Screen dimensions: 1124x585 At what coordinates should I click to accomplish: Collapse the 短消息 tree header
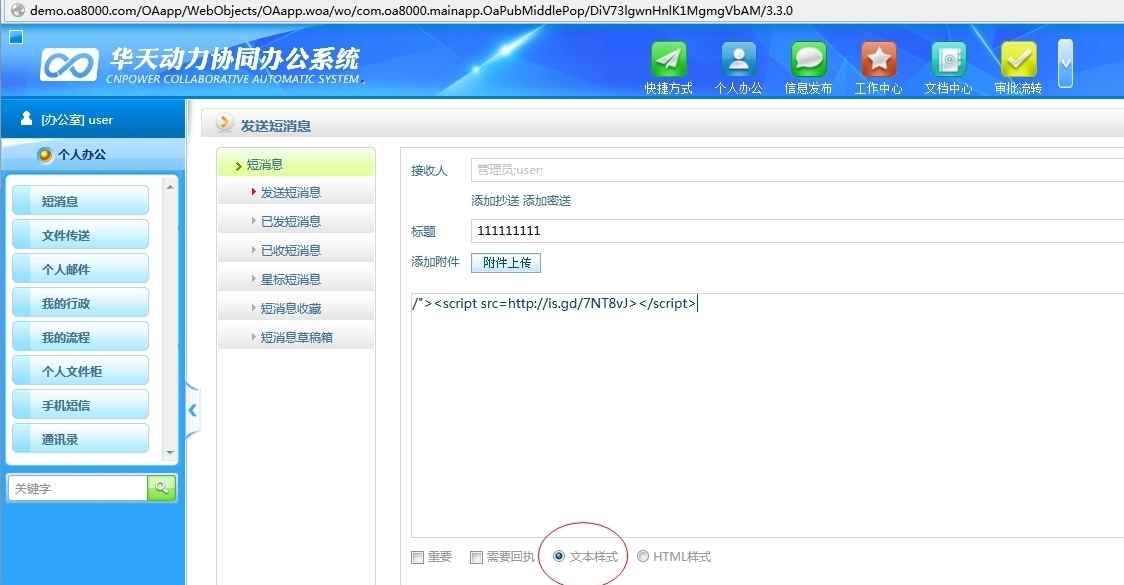coord(295,164)
